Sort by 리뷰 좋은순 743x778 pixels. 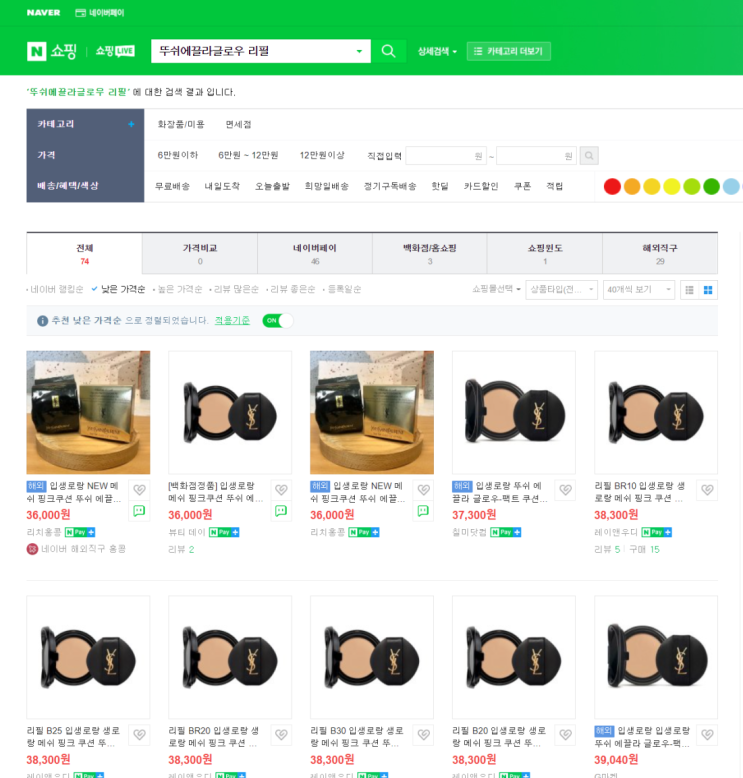pyautogui.click(x=293, y=289)
